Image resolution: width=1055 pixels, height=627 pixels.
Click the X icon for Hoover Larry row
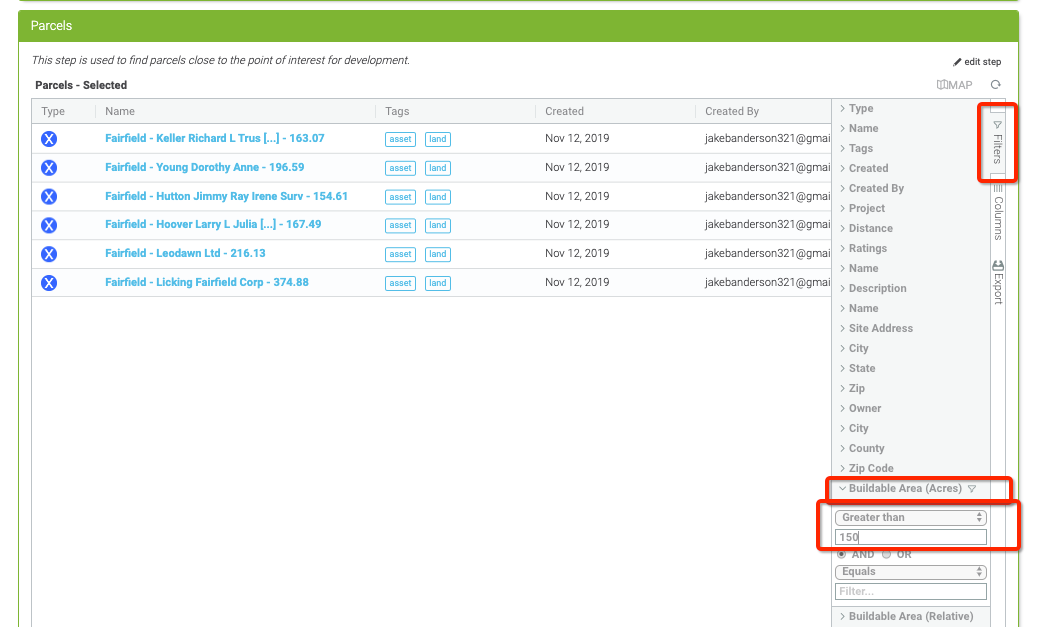(x=48, y=225)
